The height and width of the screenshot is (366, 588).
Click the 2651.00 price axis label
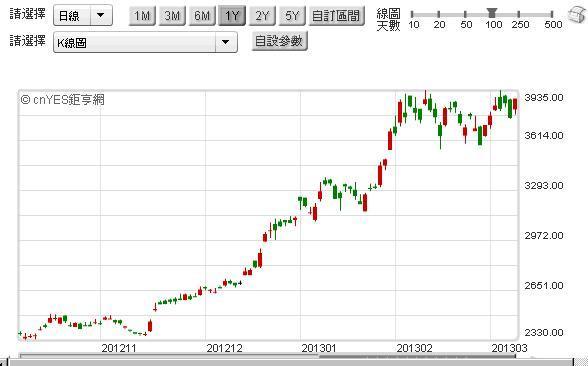[544, 286]
